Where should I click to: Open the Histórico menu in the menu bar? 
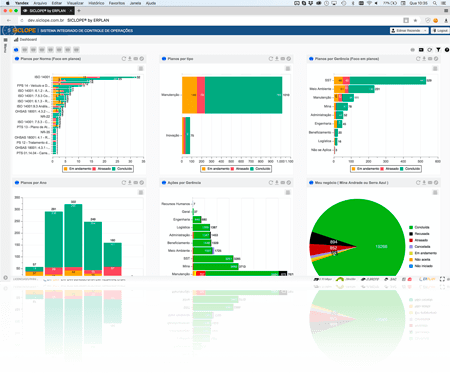coord(96,3)
